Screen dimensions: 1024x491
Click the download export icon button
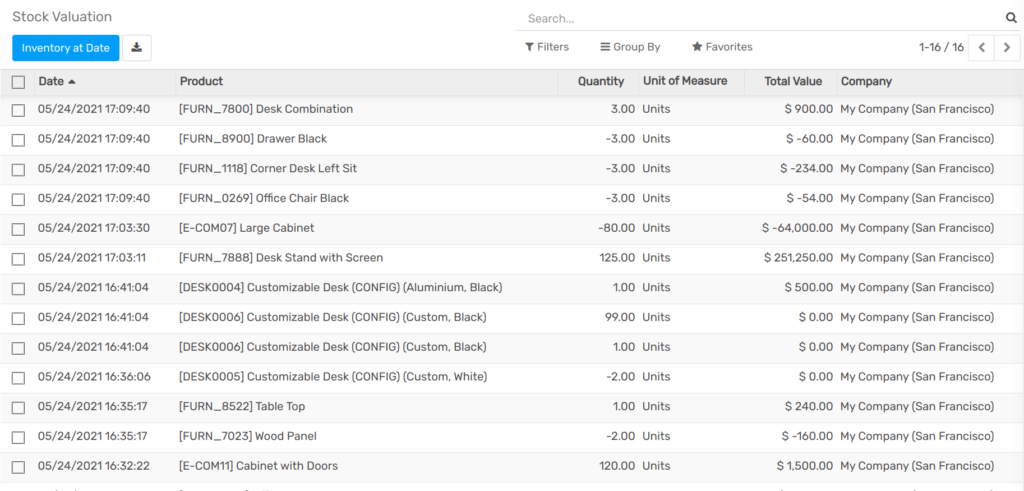pos(136,48)
